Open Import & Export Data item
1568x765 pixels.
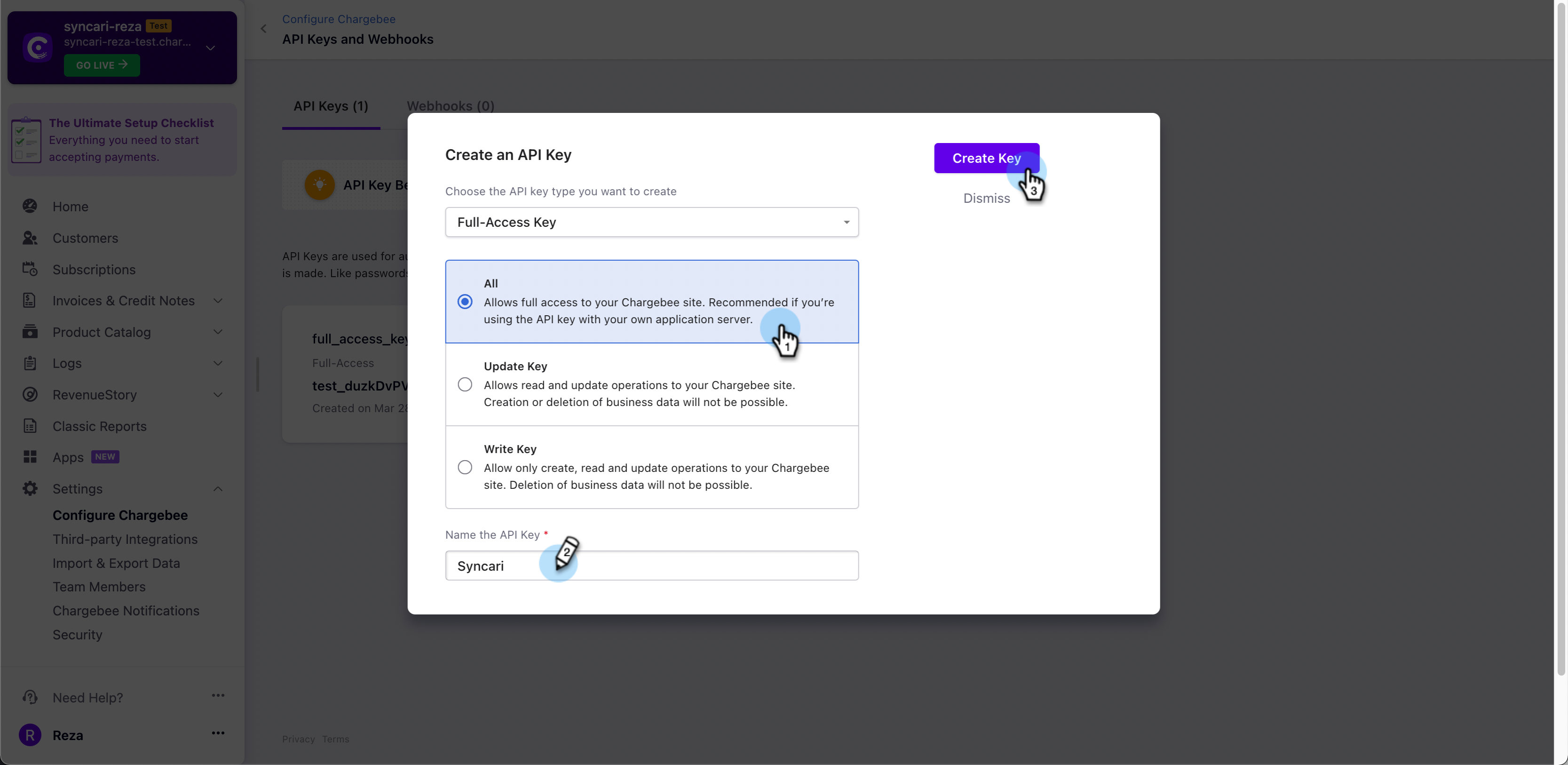(116, 563)
